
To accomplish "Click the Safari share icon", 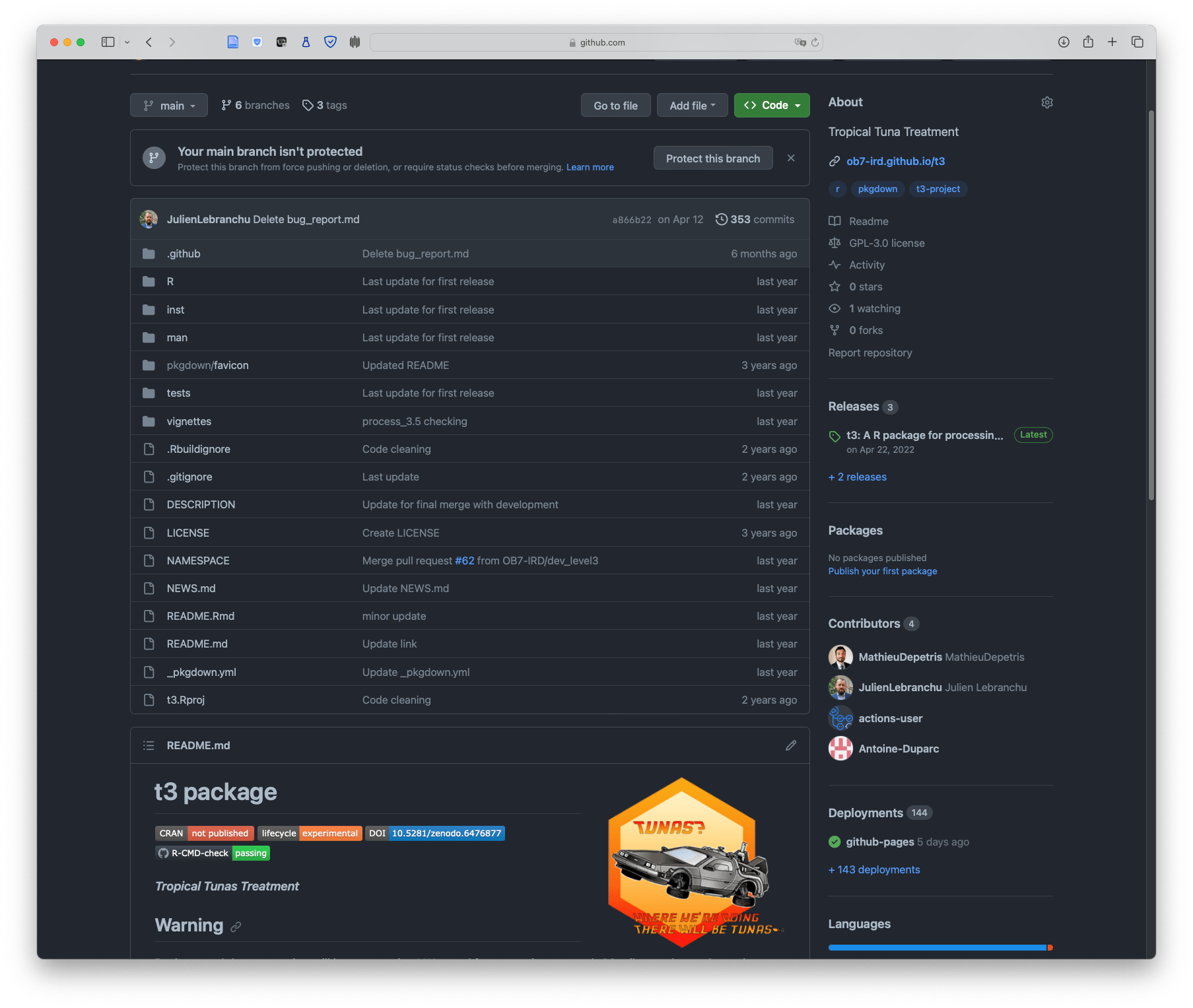I will pos(1088,42).
